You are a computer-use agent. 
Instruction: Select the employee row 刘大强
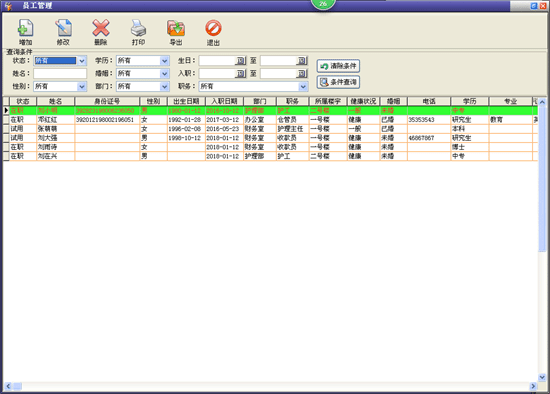[x=270, y=138]
